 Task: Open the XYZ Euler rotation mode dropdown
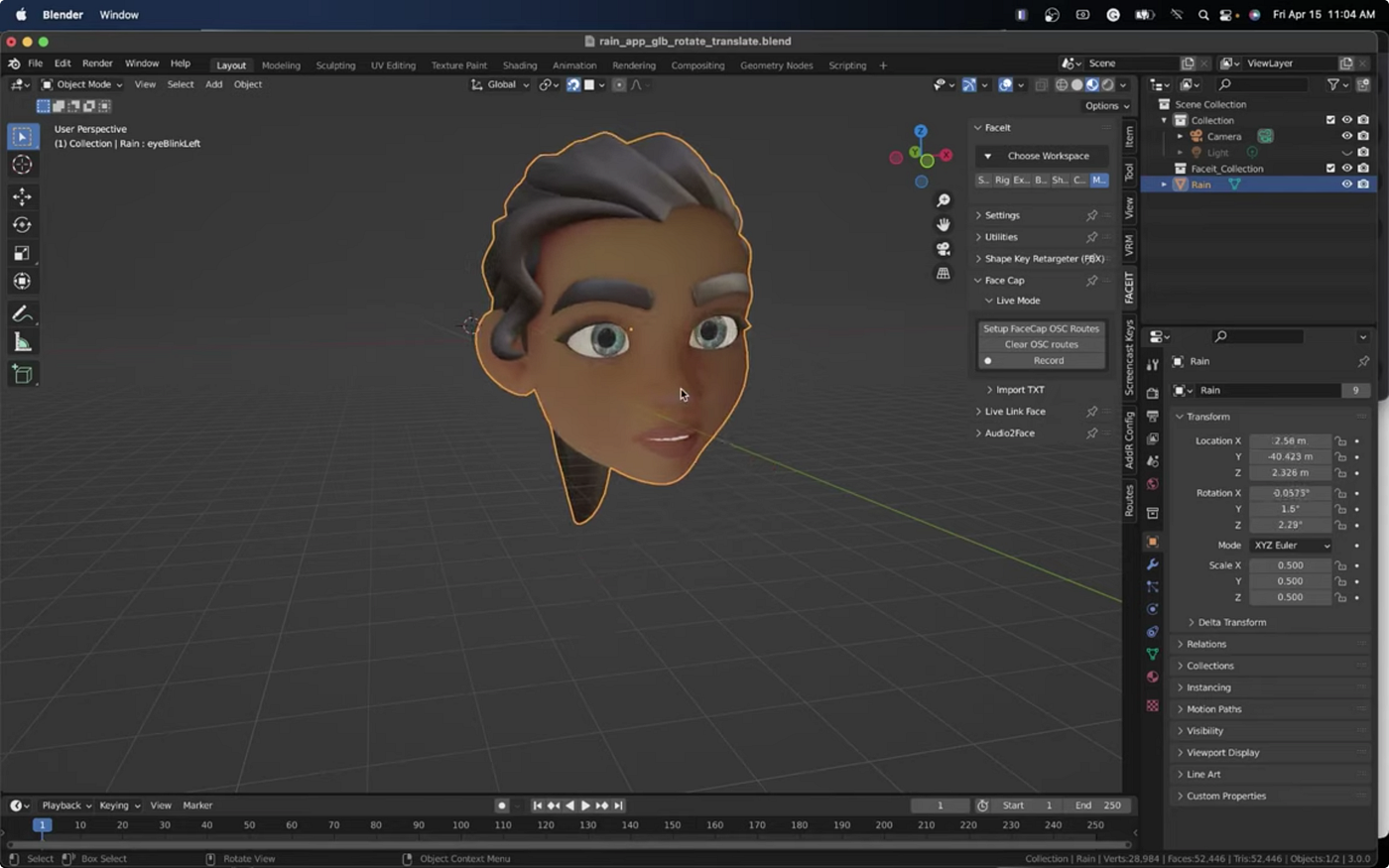[1291, 546]
